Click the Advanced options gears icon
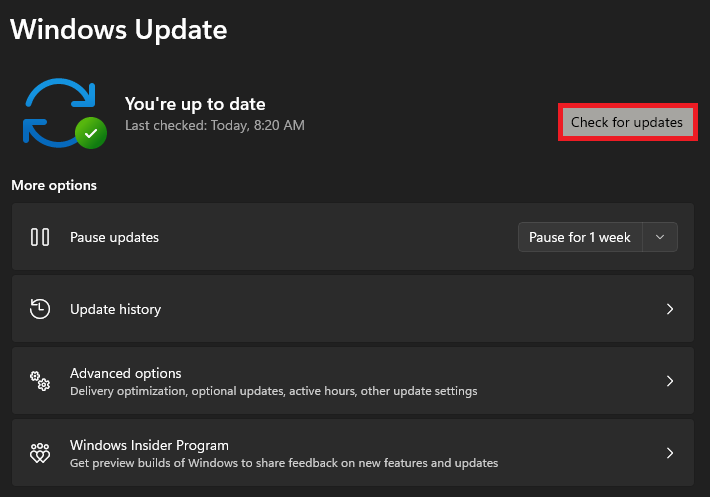 coord(40,381)
